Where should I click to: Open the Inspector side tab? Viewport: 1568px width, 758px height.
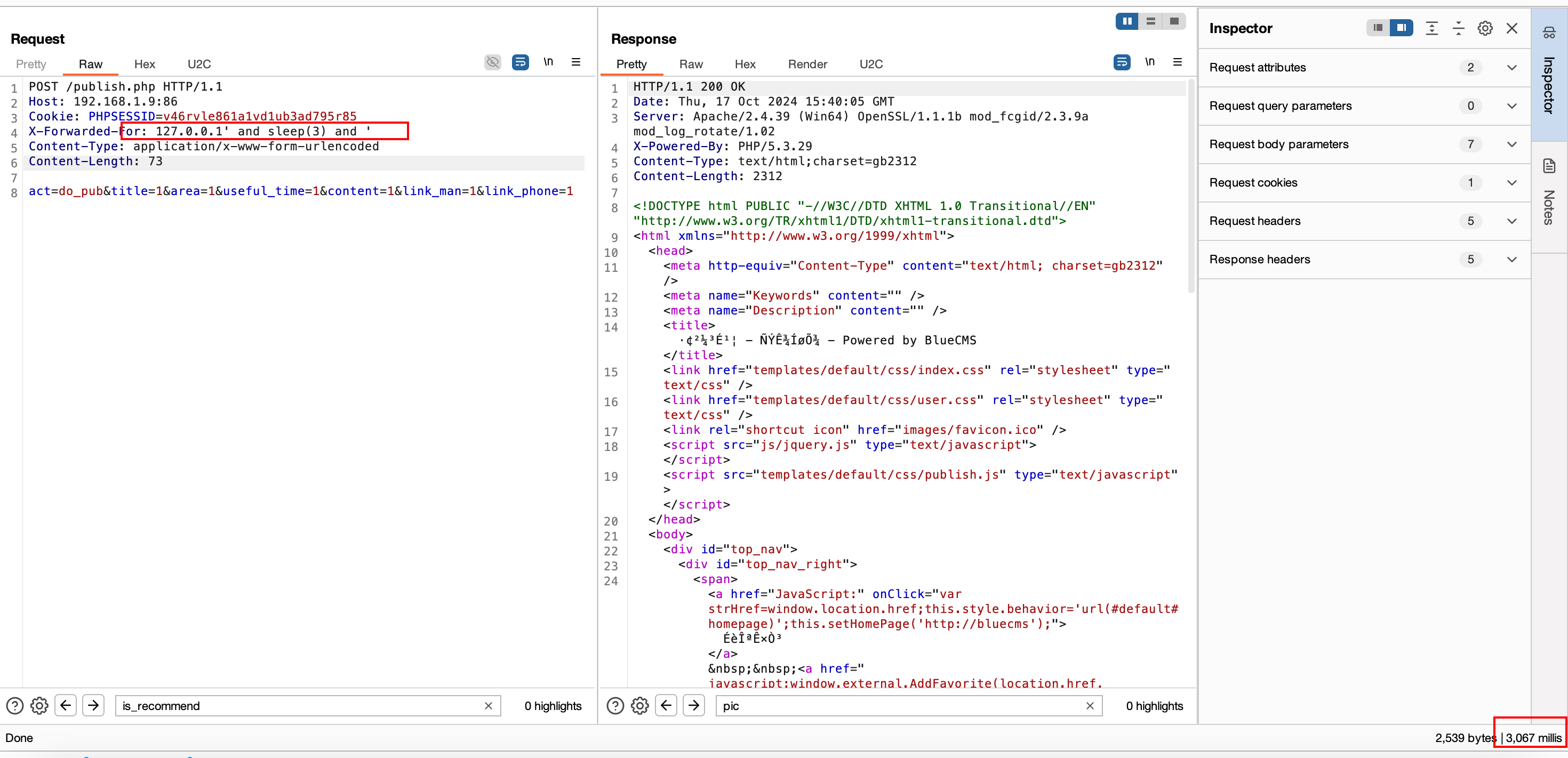tap(1550, 74)
